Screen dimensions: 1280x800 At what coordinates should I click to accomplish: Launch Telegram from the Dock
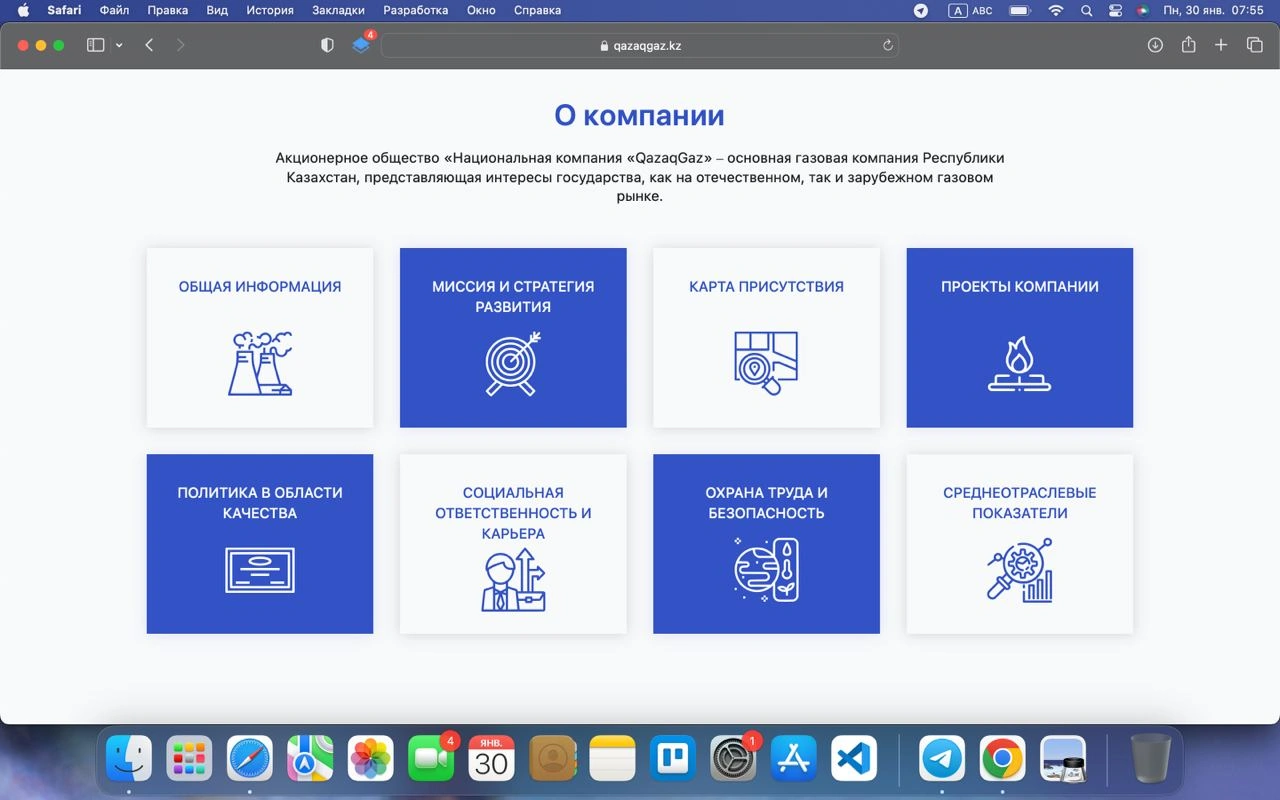coord(942,759)
